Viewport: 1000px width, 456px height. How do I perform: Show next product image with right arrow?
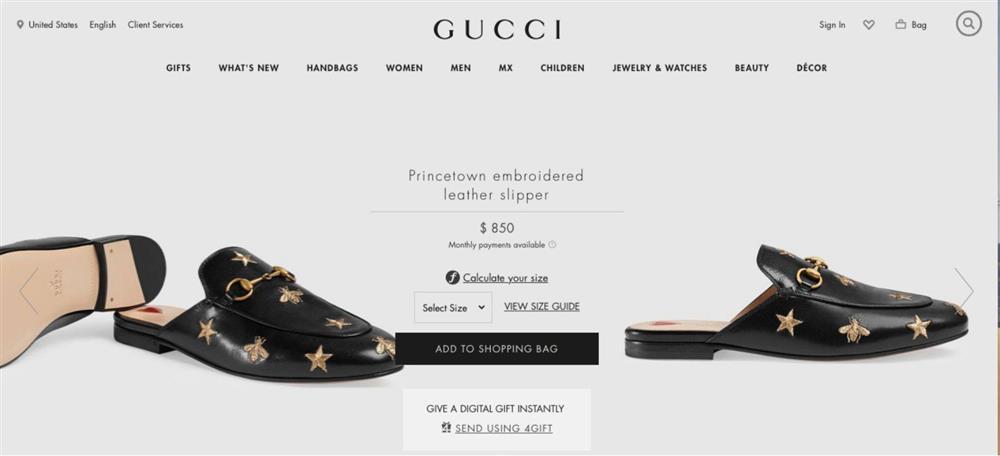click(x=964, y=288)
